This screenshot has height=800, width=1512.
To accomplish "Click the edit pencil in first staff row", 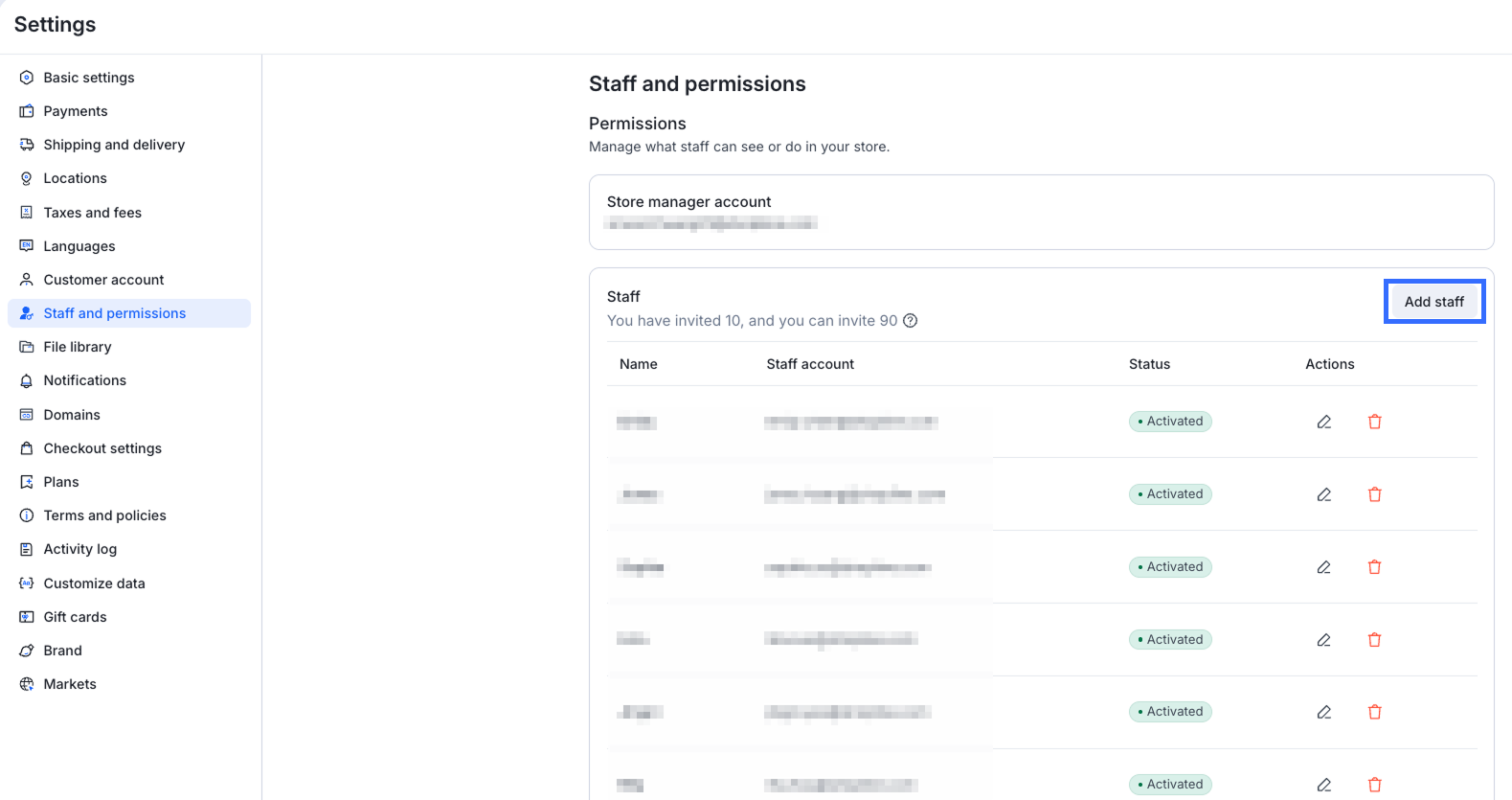I will click(1324, 422).
